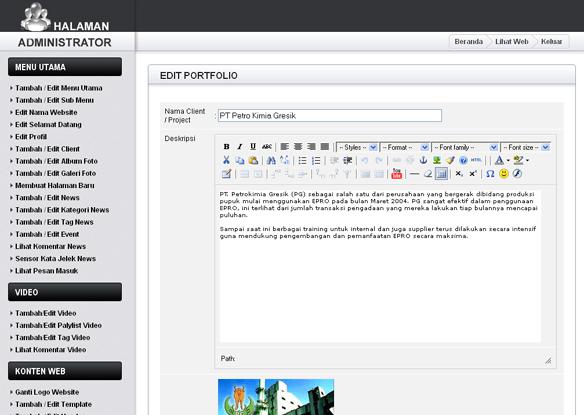Click the portfolio image thumbnail
Screen dimensions: 584x415
[276, 397]
